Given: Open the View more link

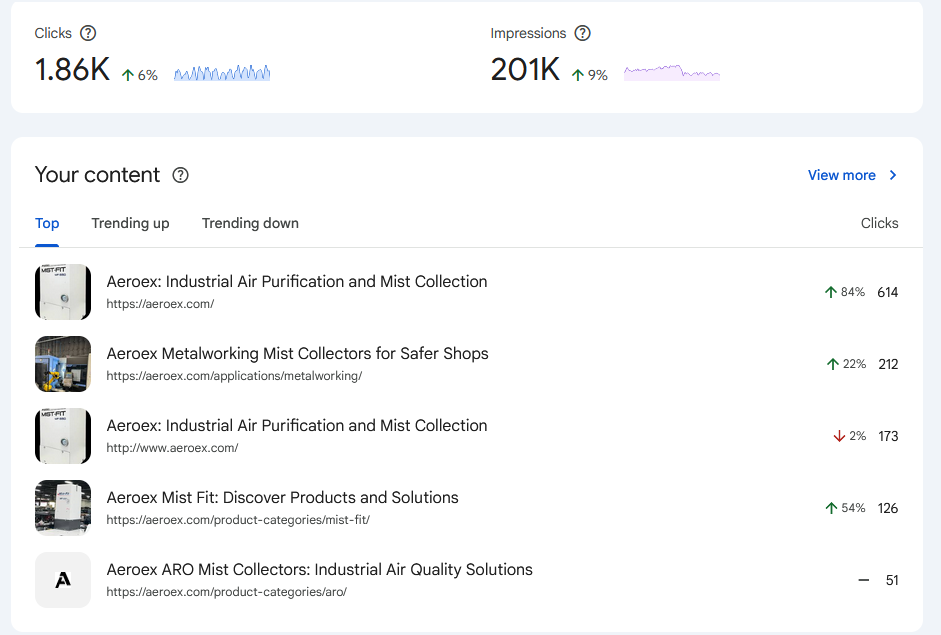Looking at the screenshot, I should point(840,175).
